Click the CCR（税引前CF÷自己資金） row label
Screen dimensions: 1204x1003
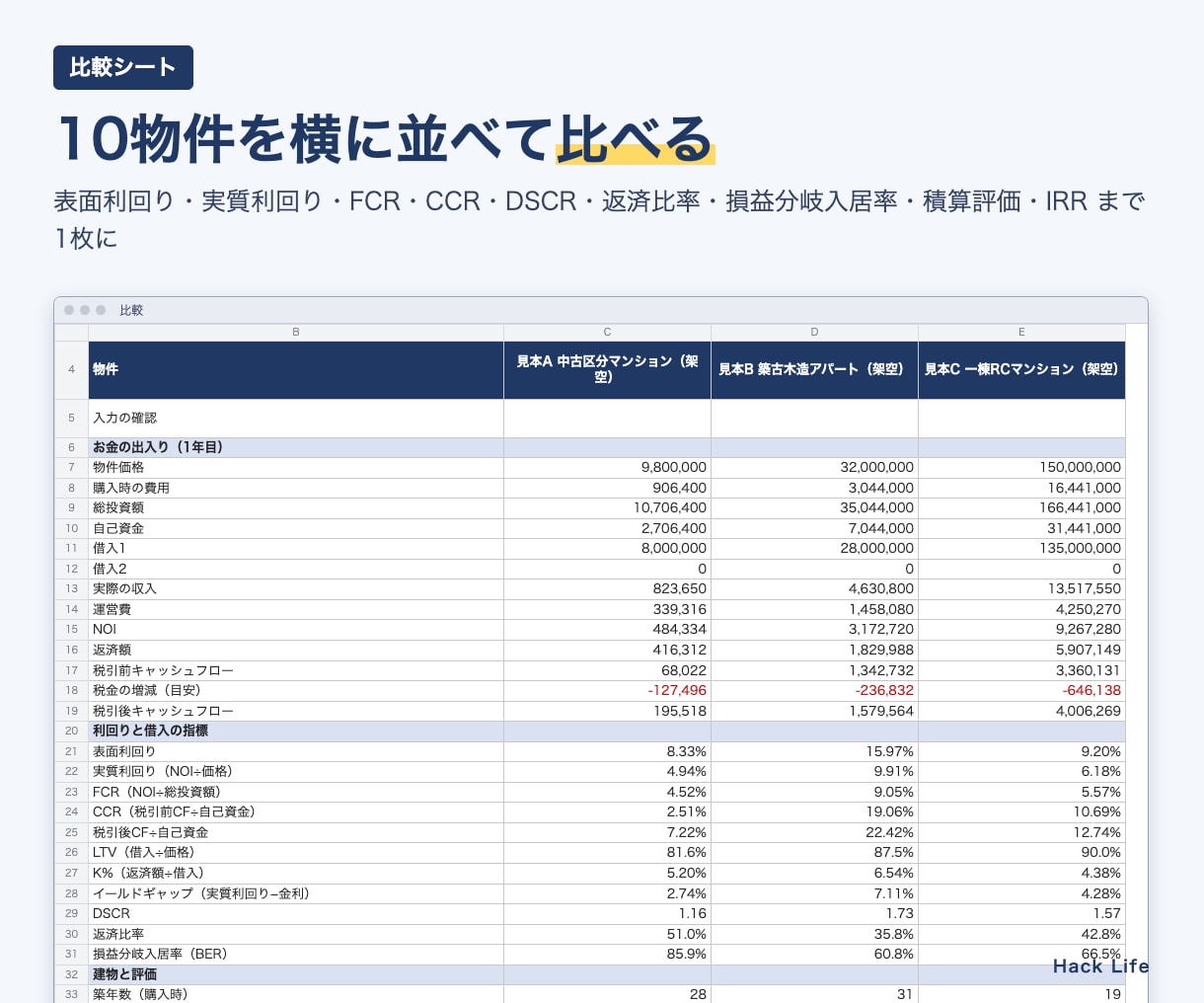pos(175,811)
